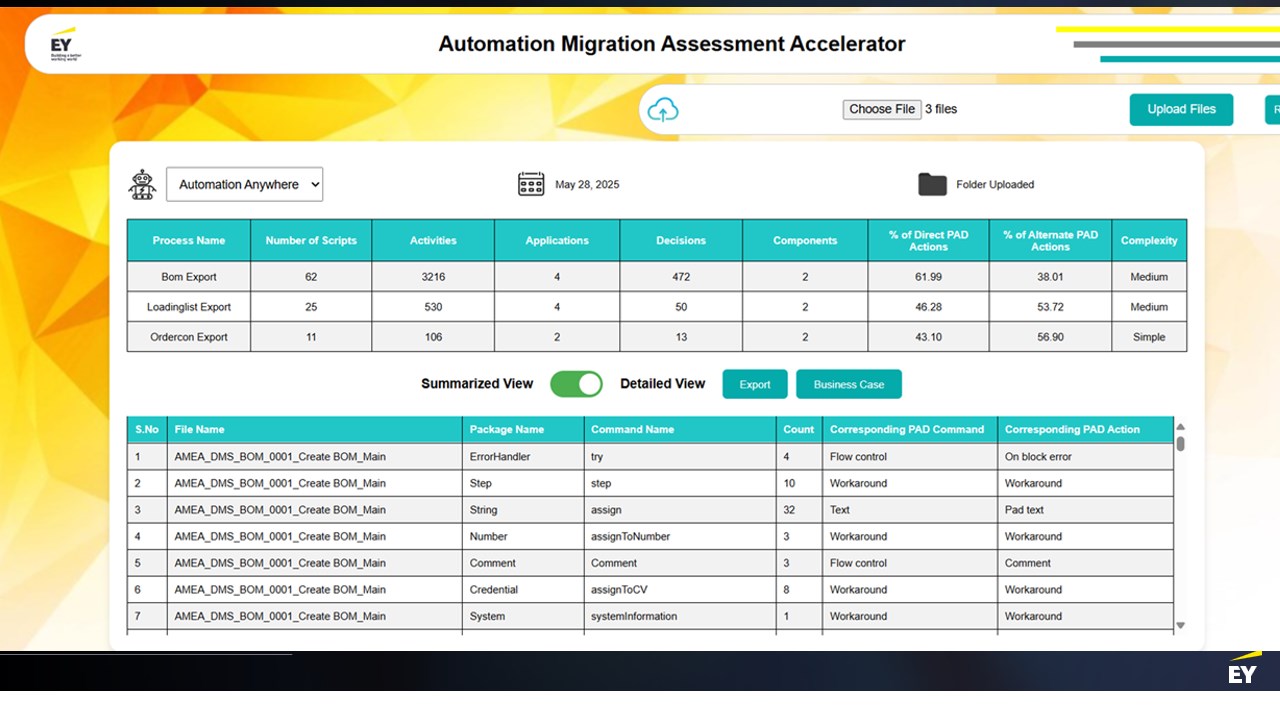Click activities value 3216
The image size is (1280, 720).
click(433, 277)
